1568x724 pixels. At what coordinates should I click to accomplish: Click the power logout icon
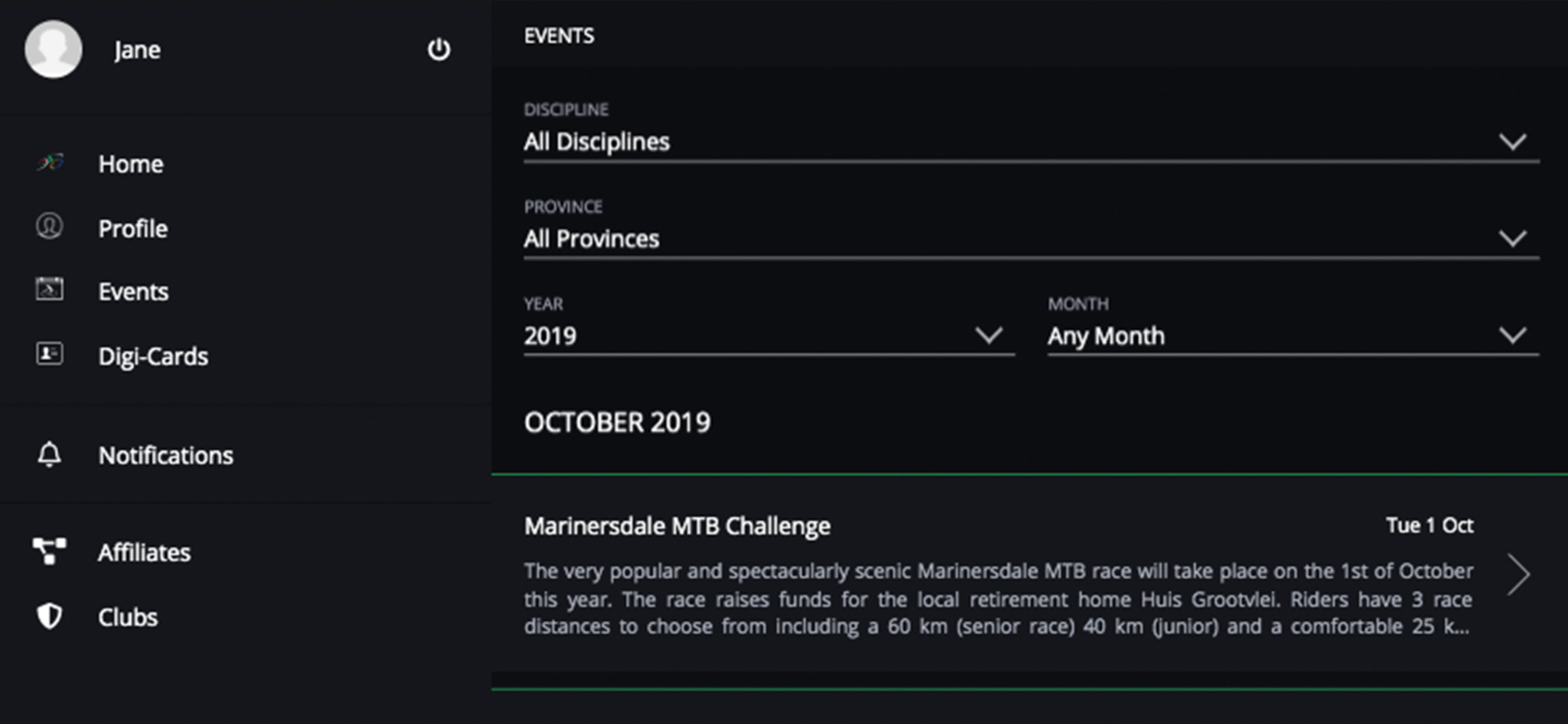point(438,50)
